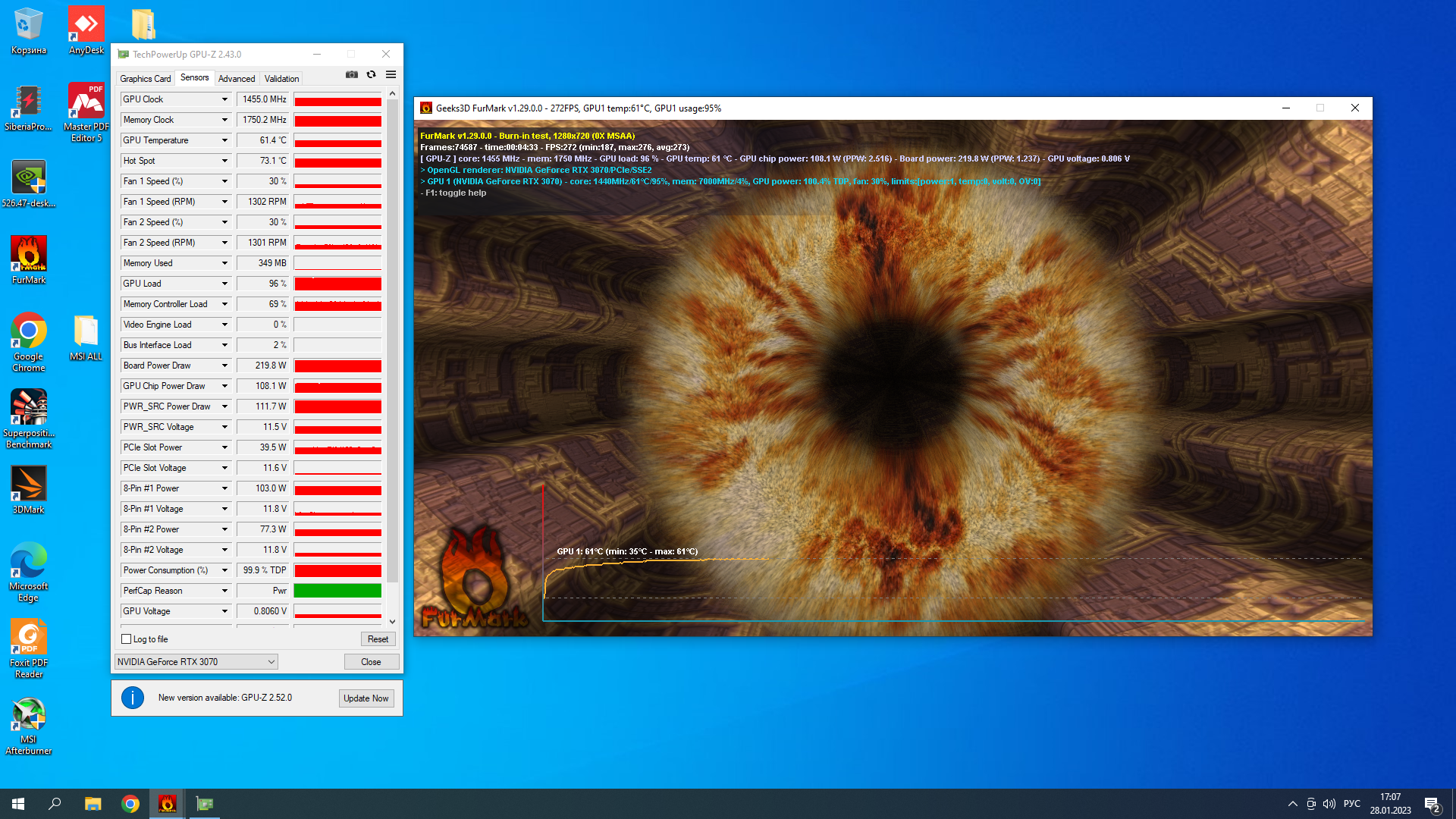
Task: Click the FurMark taskbar icon
Action: [x=167, y=804]
